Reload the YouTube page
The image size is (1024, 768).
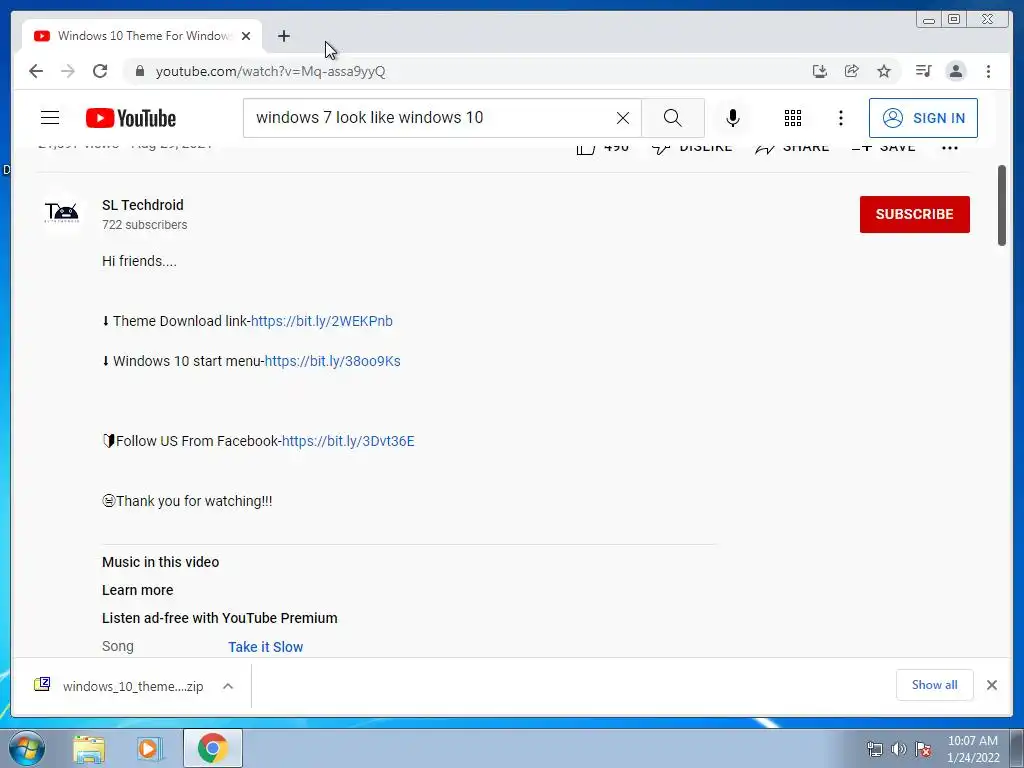click(100, 71)
